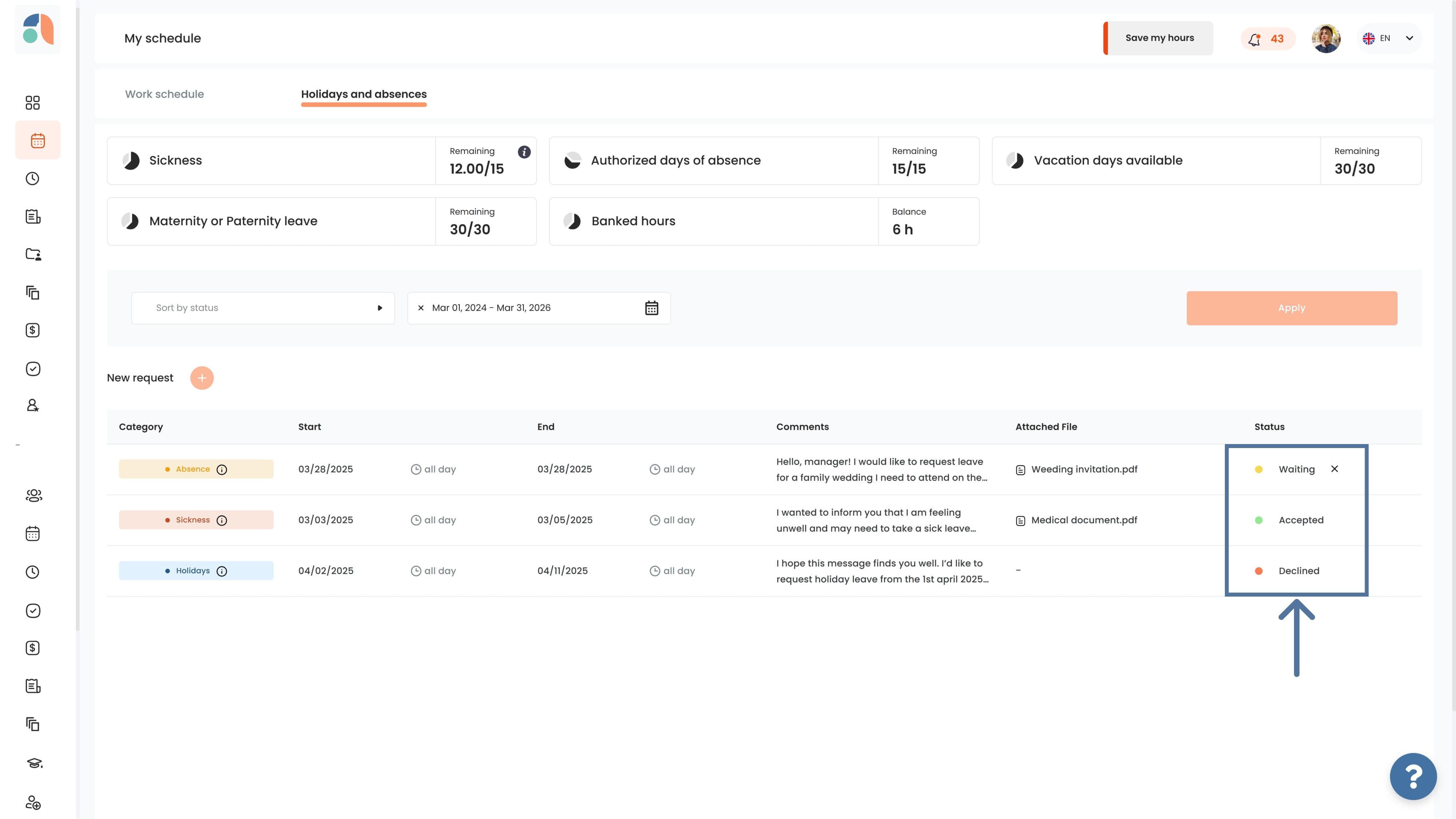This screenshot has width=1456, height=819.
Task: Cancel the Waiting request with the x
Action: 1334,468
